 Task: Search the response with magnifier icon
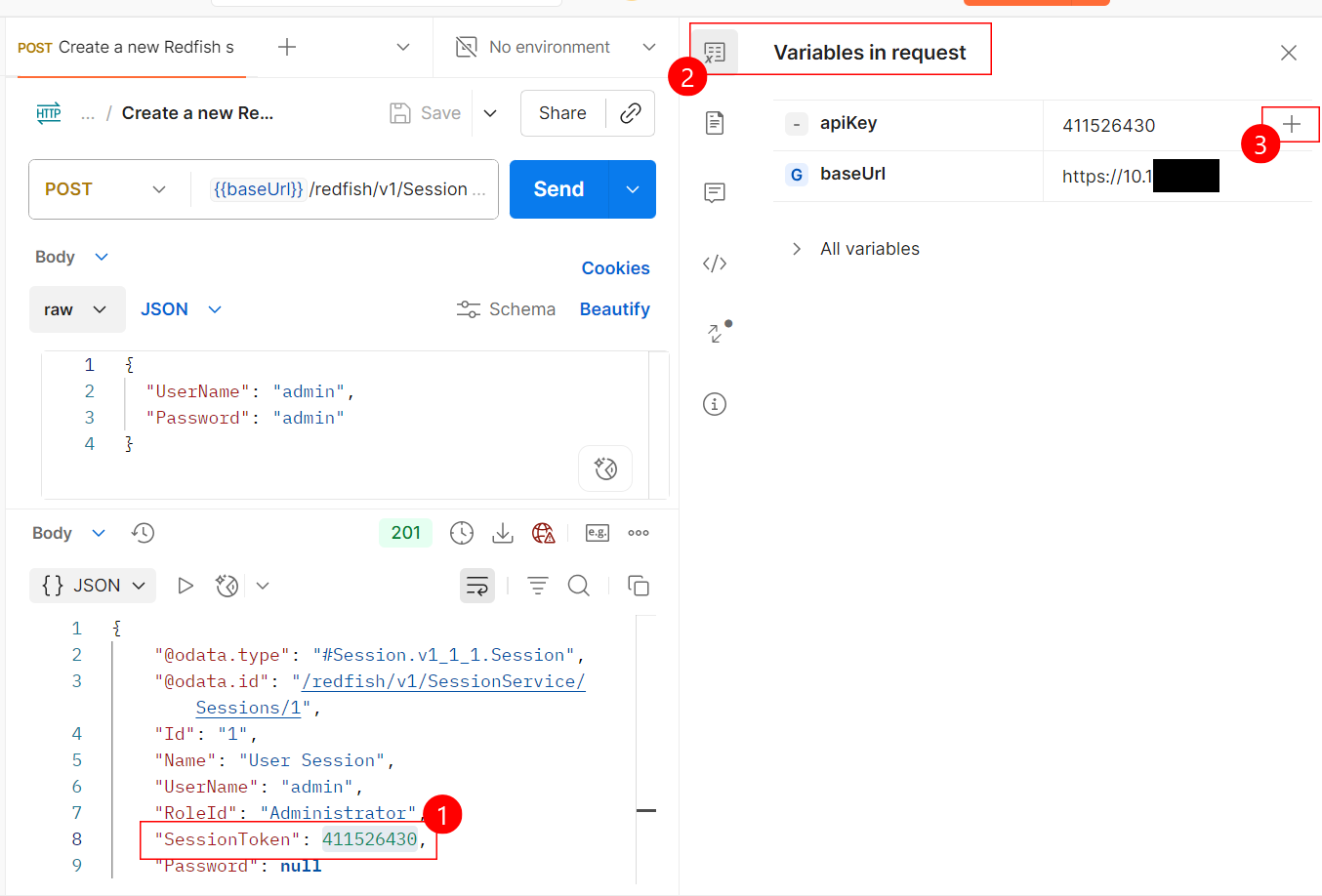(579, 586)
